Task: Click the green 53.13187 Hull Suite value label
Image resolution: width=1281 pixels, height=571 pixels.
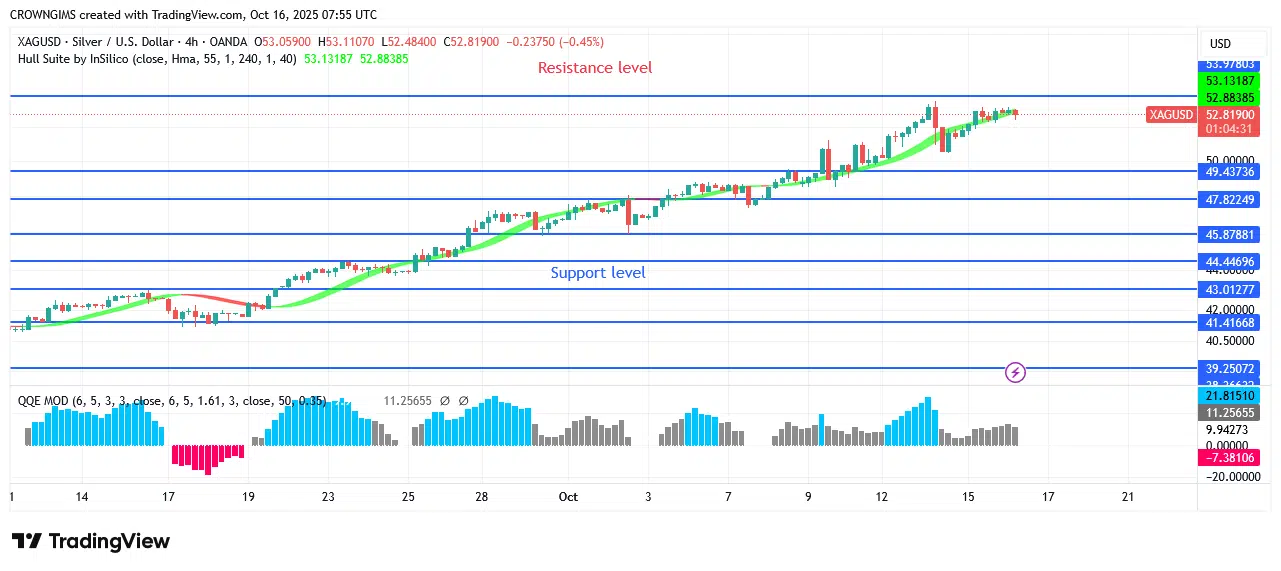Action: point(1229,81)
